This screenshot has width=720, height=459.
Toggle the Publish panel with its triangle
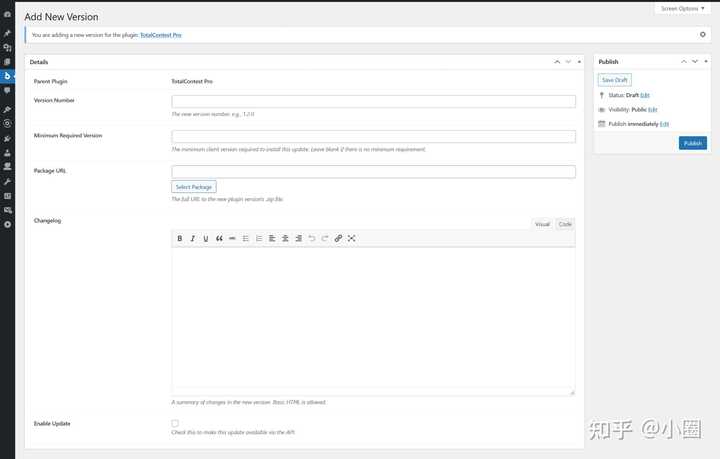pyautogui.click(x=704, y=62)
